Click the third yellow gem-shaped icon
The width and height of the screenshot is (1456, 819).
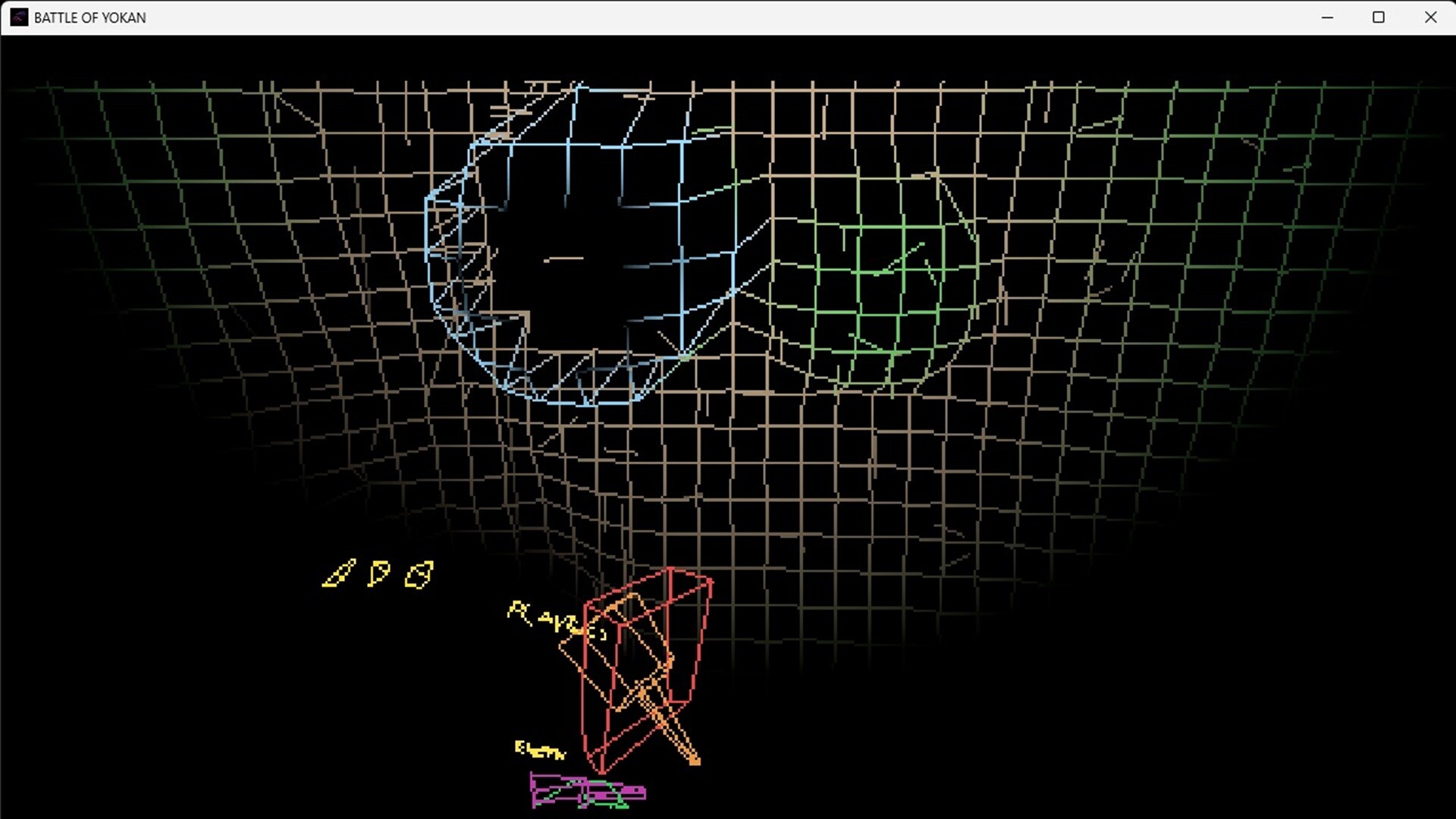(419, 575)
